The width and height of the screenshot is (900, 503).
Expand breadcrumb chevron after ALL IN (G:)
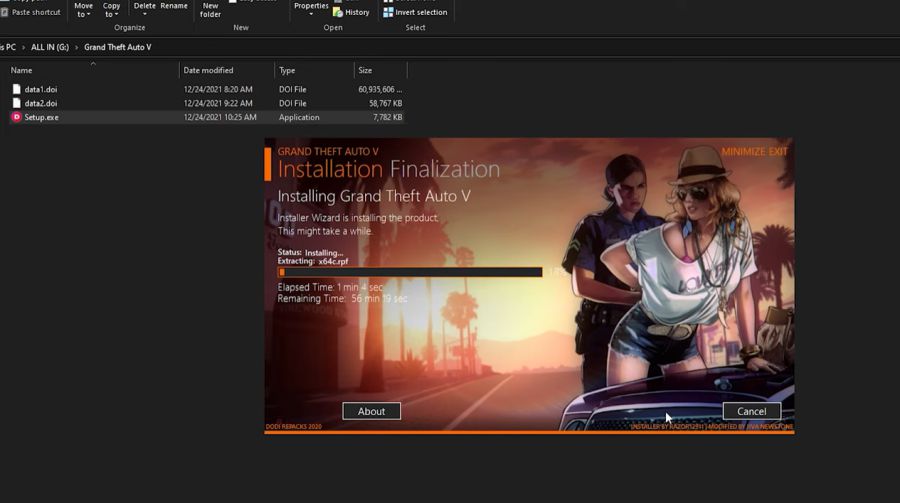(x=76, y=47)
